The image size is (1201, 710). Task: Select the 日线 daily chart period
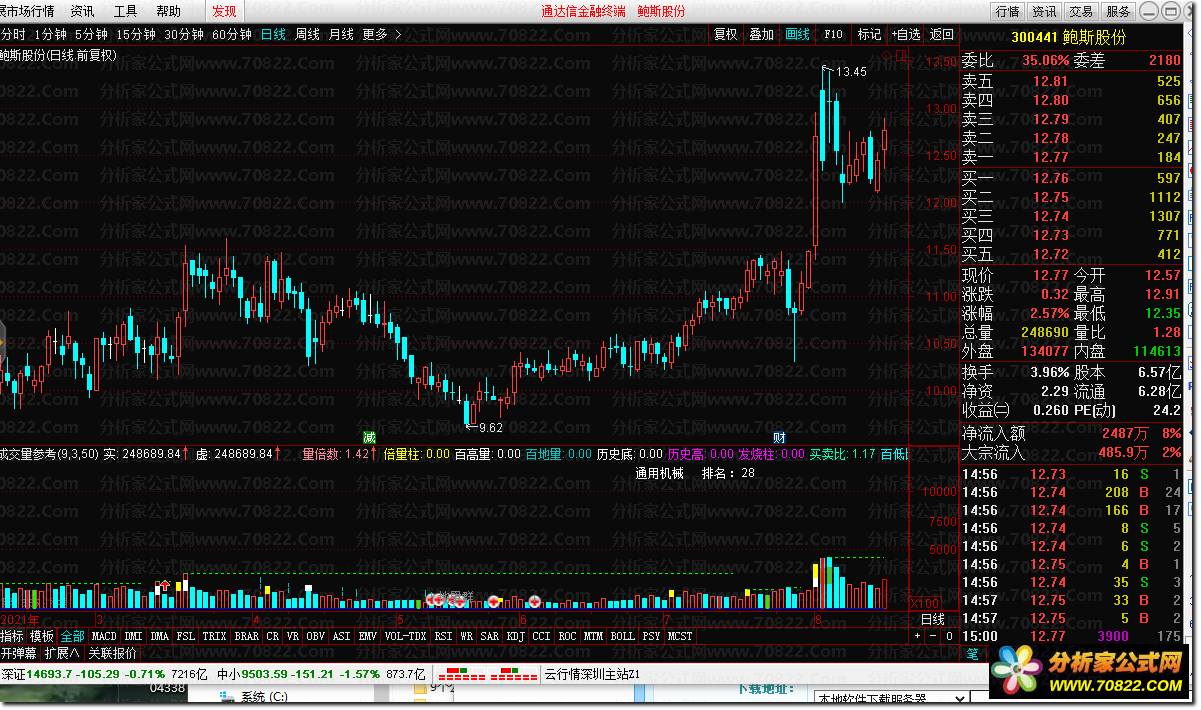(x=273, y=34)
